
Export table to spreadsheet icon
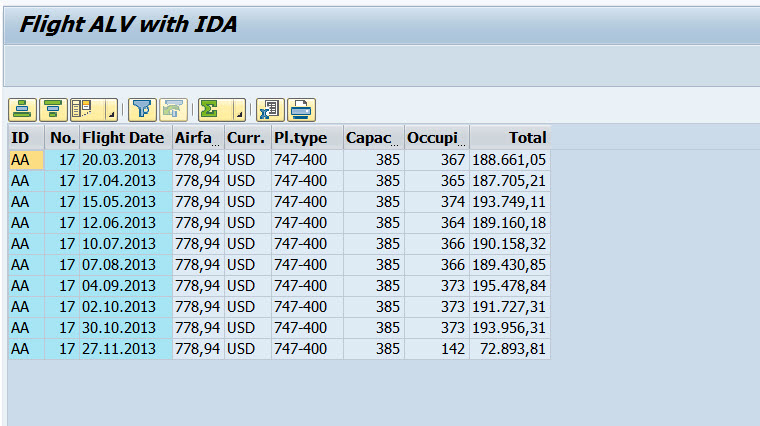pyautogui.click(x=270, y=109)
